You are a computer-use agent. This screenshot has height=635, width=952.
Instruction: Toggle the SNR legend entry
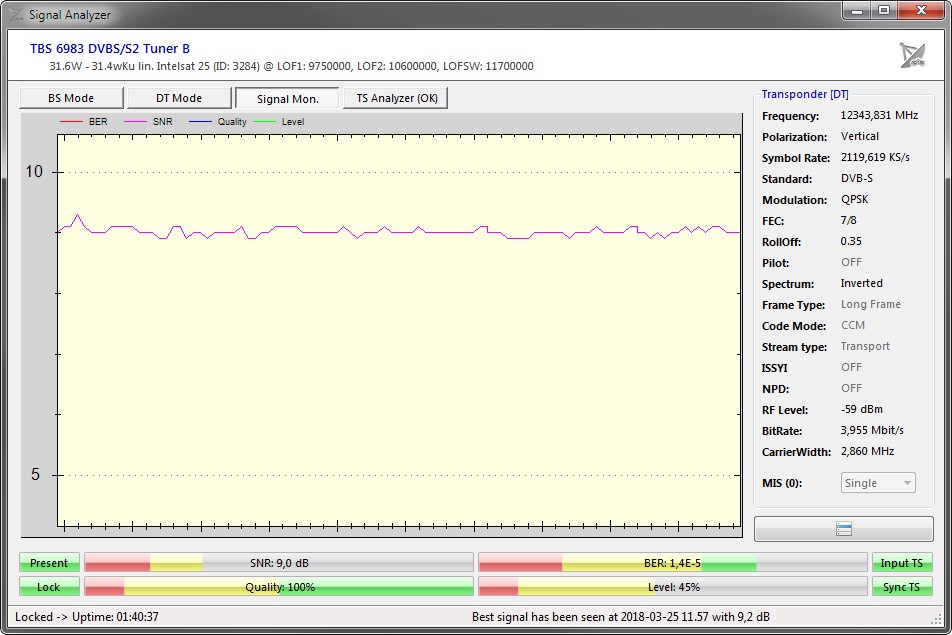point(149,121)
